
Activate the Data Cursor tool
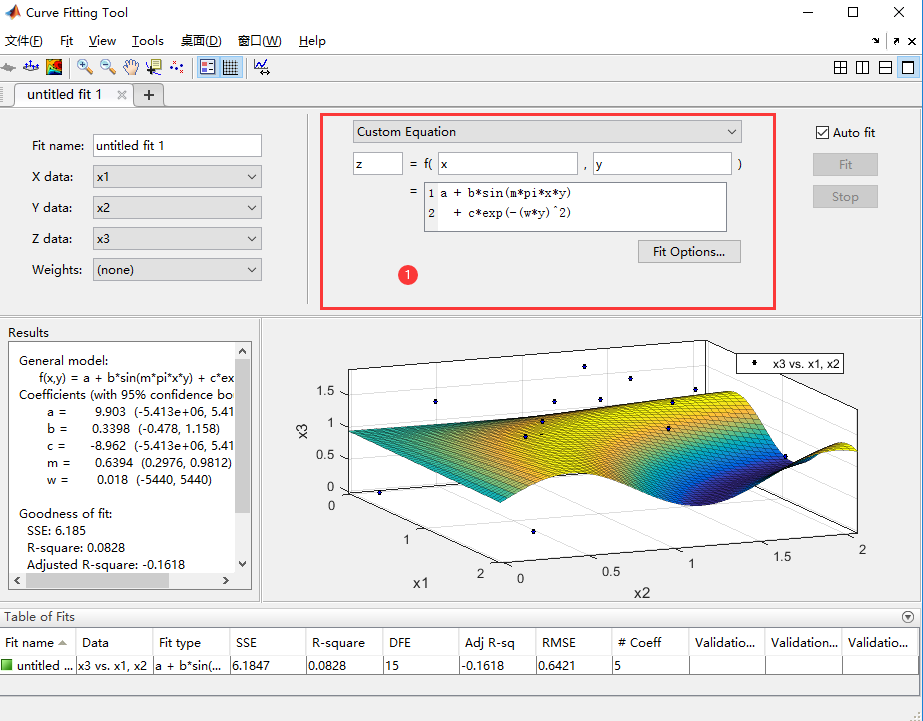pos(154,67)
